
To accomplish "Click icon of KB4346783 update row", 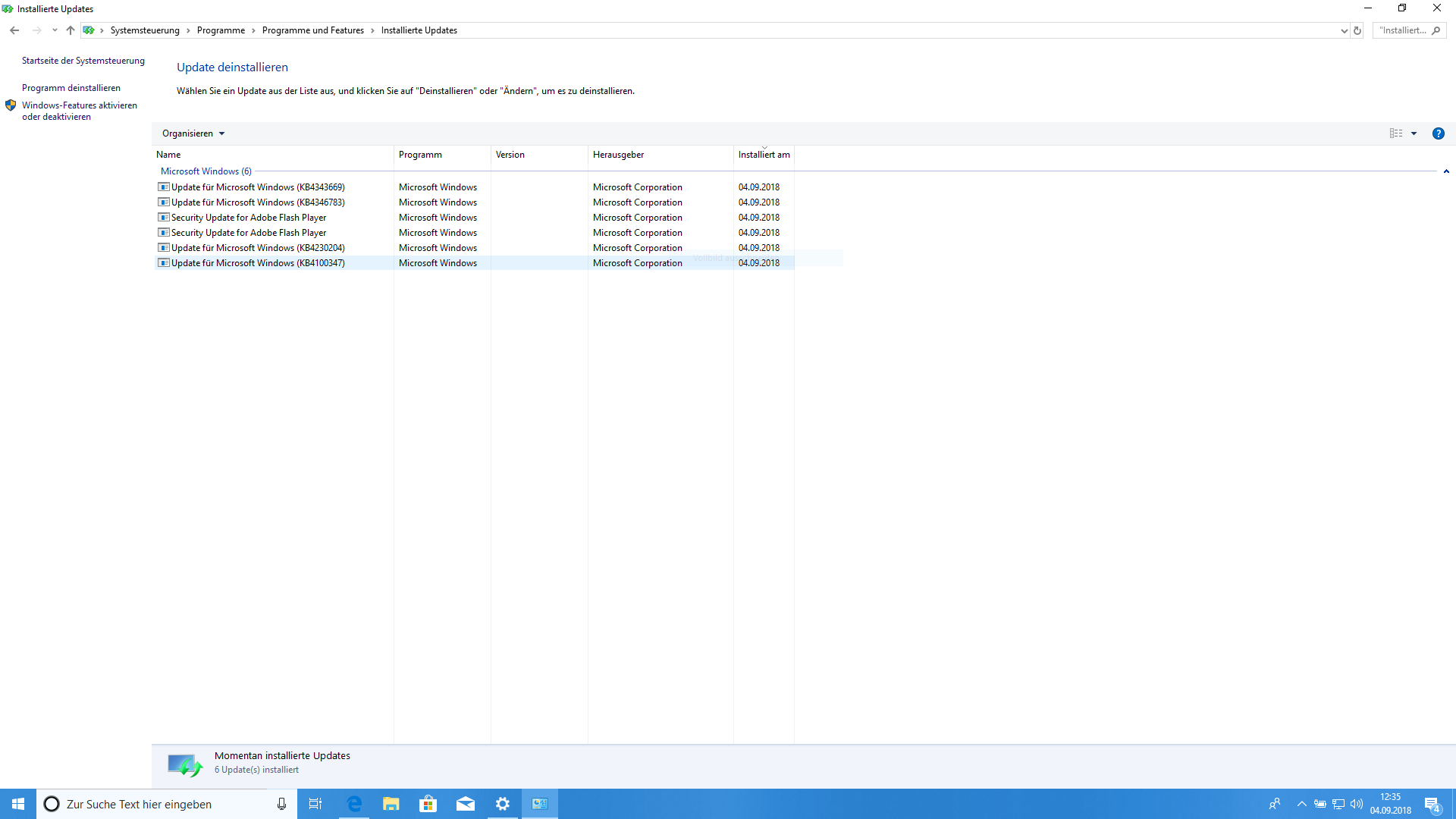I will (x=163, y=202).
